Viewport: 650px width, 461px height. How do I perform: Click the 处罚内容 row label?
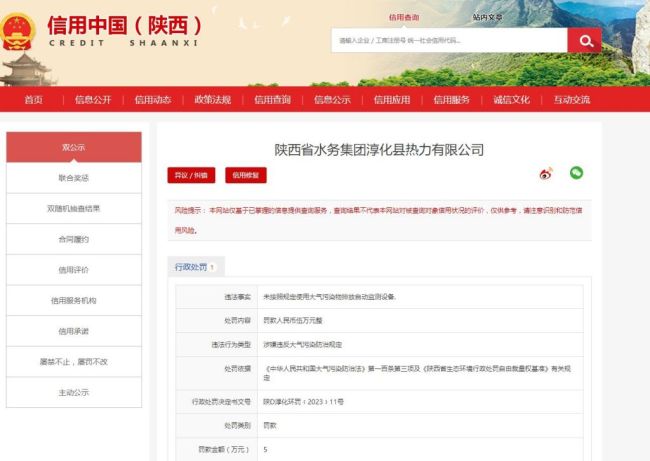click(238, 320)
